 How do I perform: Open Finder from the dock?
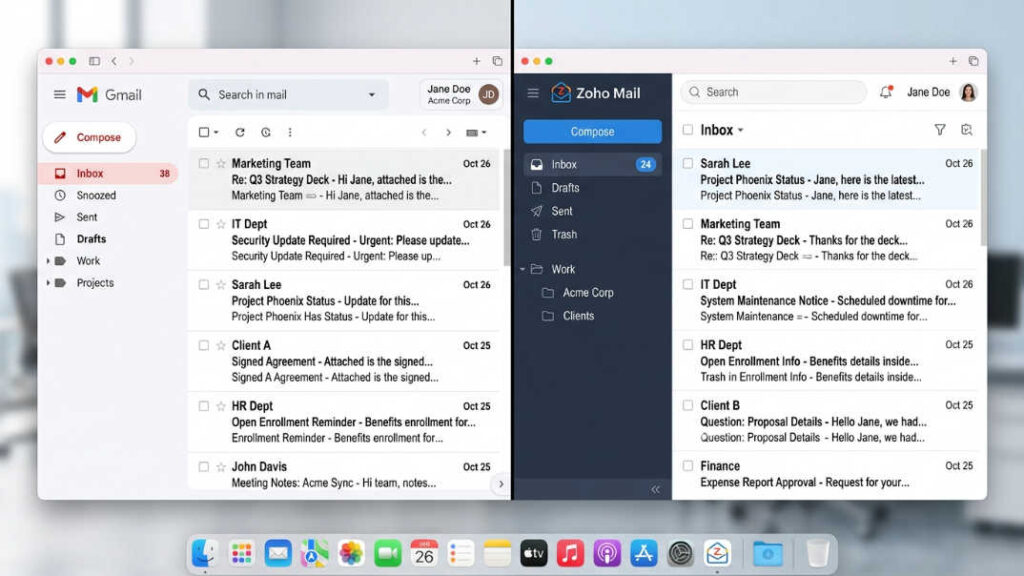pos(205,554)
